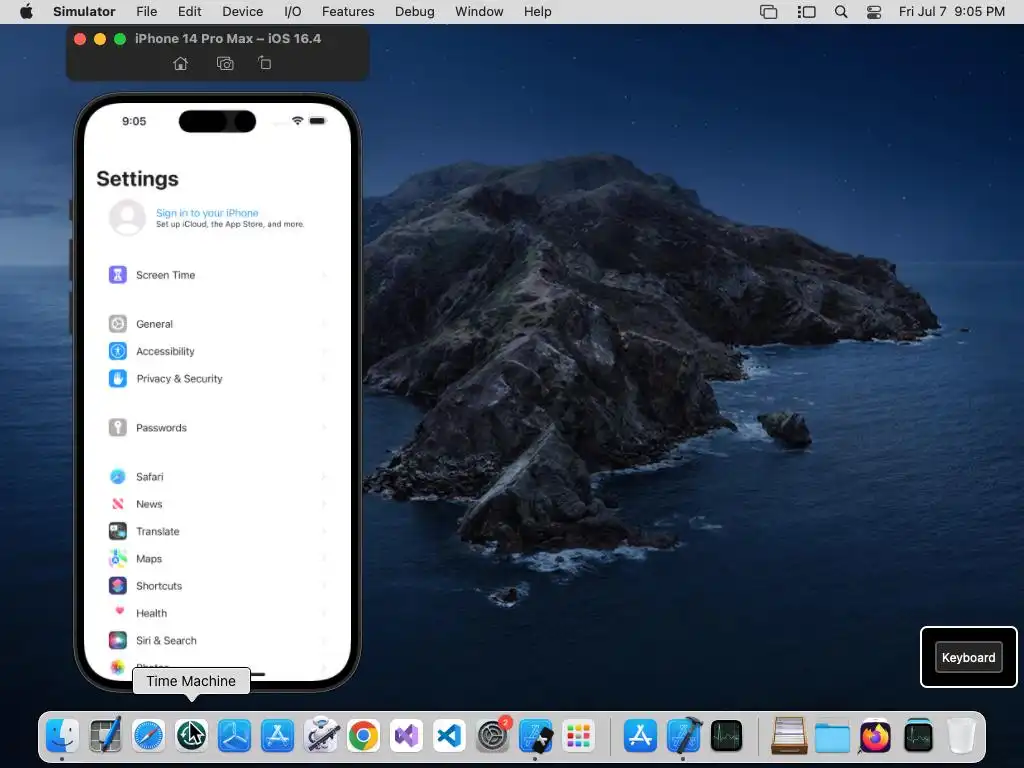Screen dimensions: 1024x768
Task: Open System Preferences with badge in Dock
Action: [492, 736]
